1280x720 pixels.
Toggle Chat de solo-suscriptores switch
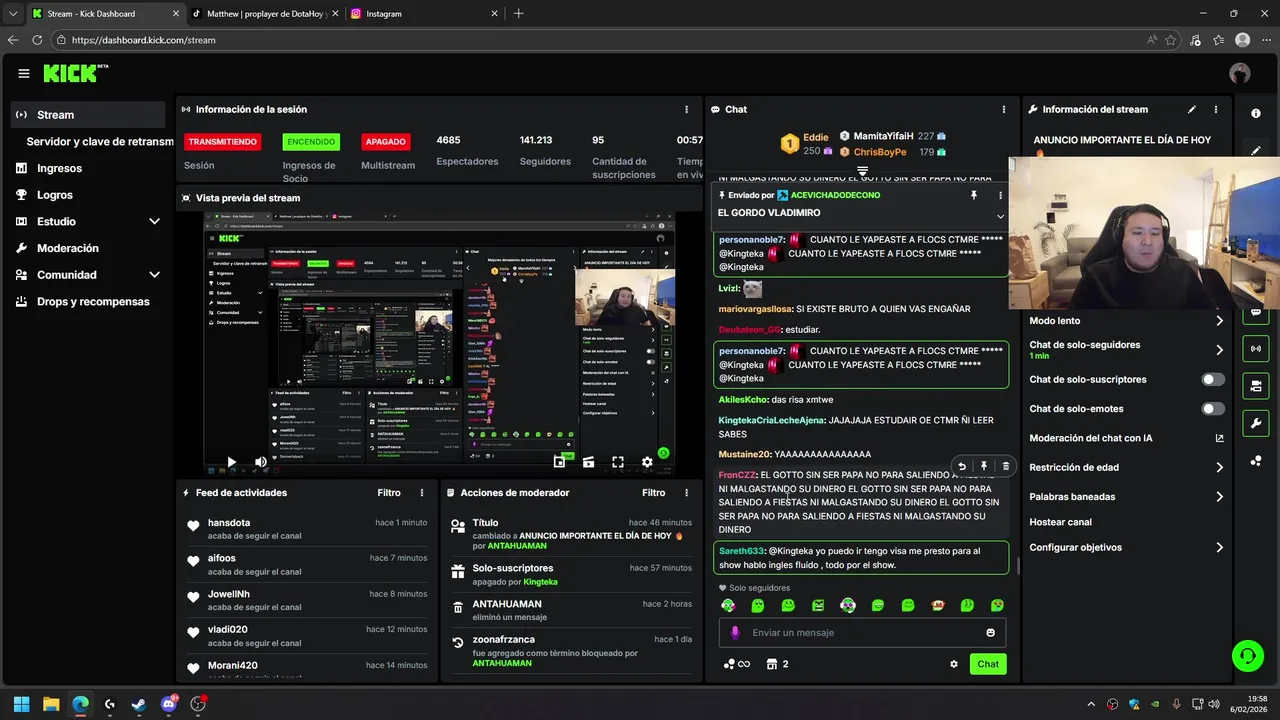click(x=1213, y=380)
